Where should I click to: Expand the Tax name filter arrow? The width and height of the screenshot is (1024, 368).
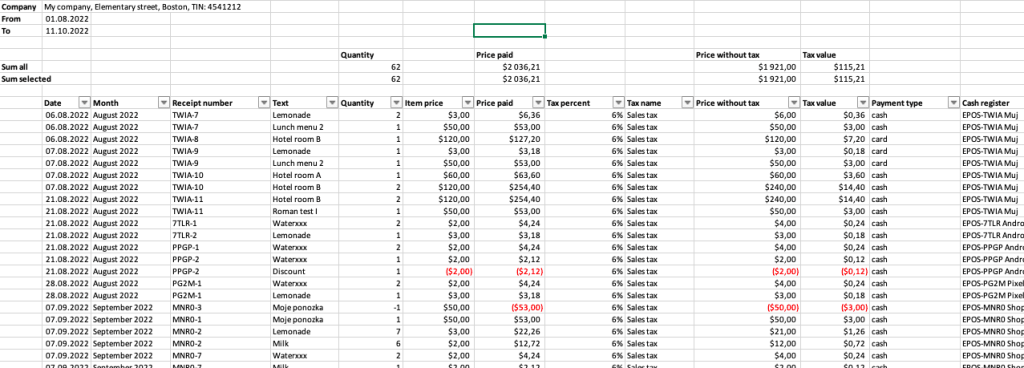tap(687, 103)
